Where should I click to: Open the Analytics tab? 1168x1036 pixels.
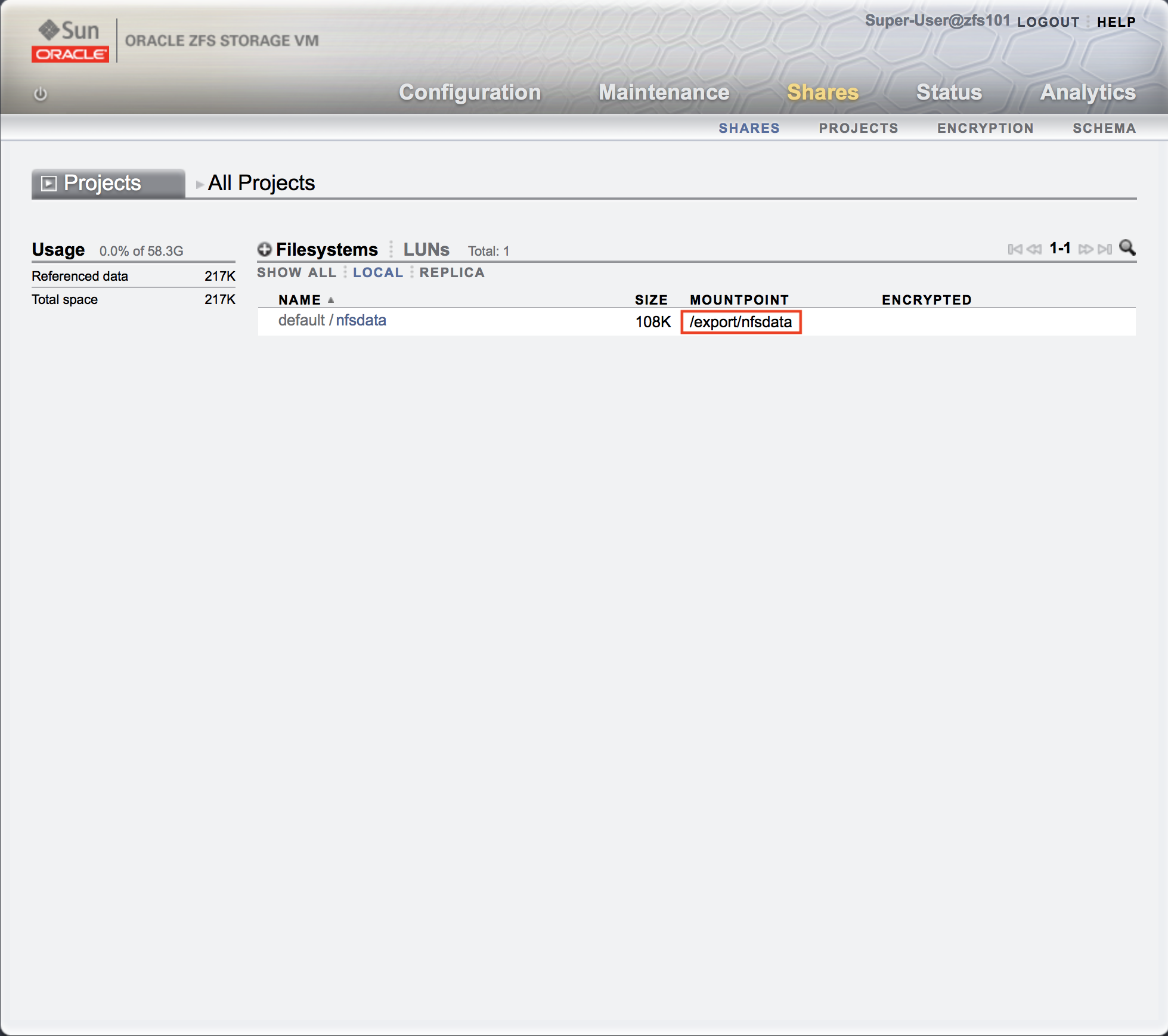1088,92
